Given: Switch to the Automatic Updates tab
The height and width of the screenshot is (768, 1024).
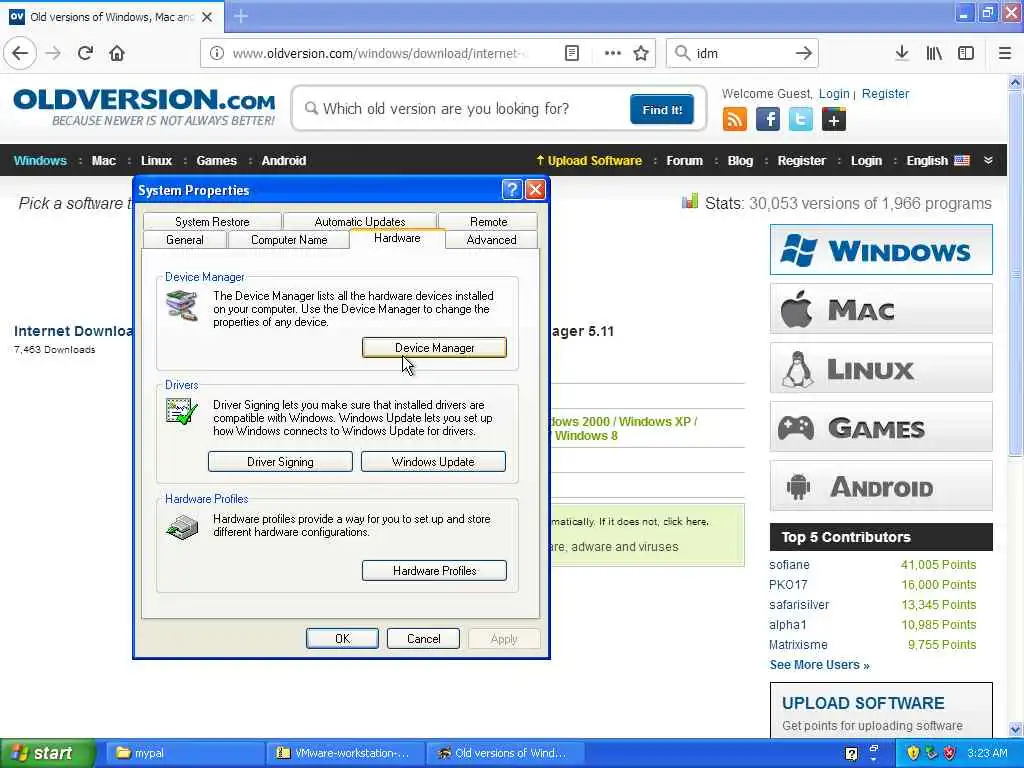Looking at the screenshot, I should coord(360,221).
